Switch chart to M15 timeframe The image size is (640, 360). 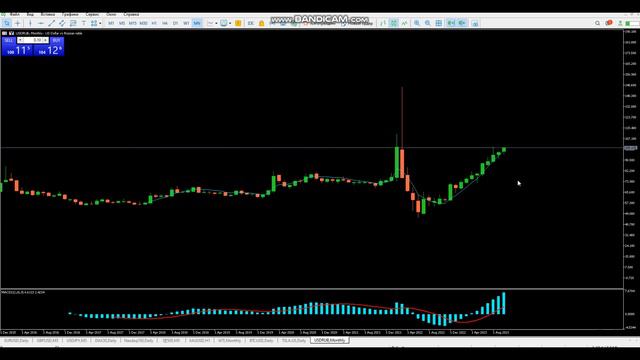click(x=133, y=23)
